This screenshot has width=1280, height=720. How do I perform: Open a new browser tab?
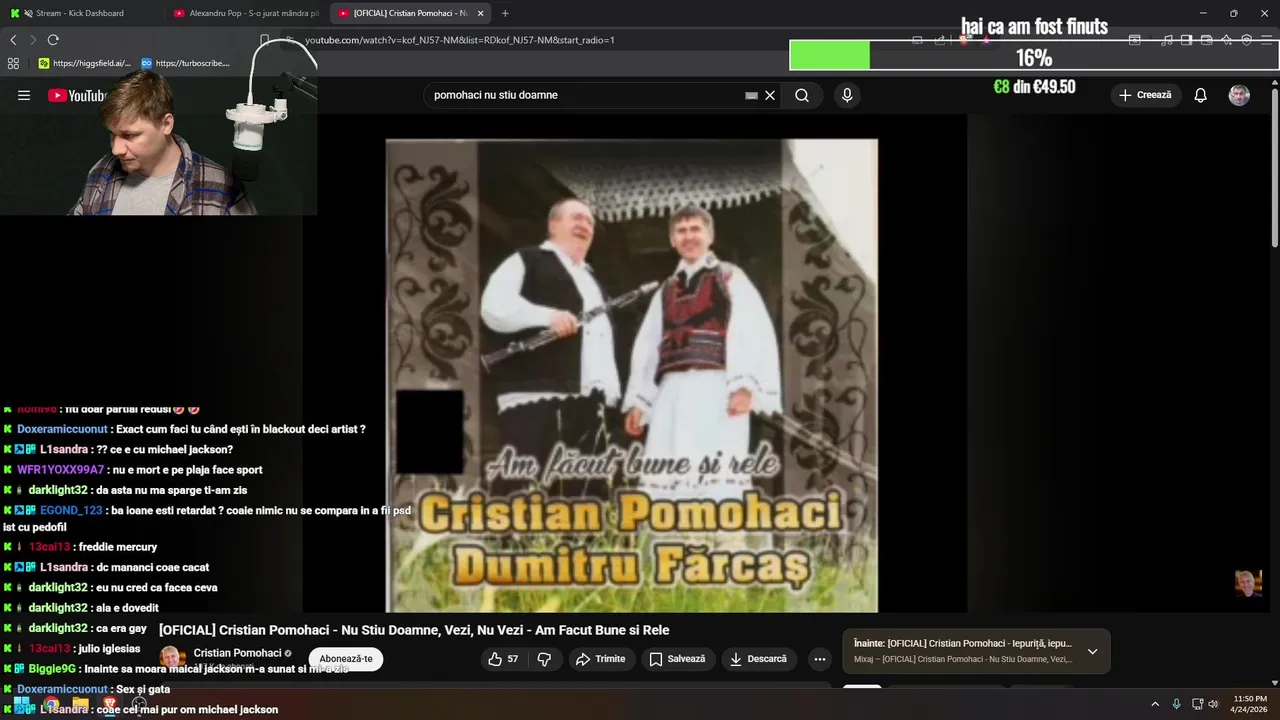505,13
